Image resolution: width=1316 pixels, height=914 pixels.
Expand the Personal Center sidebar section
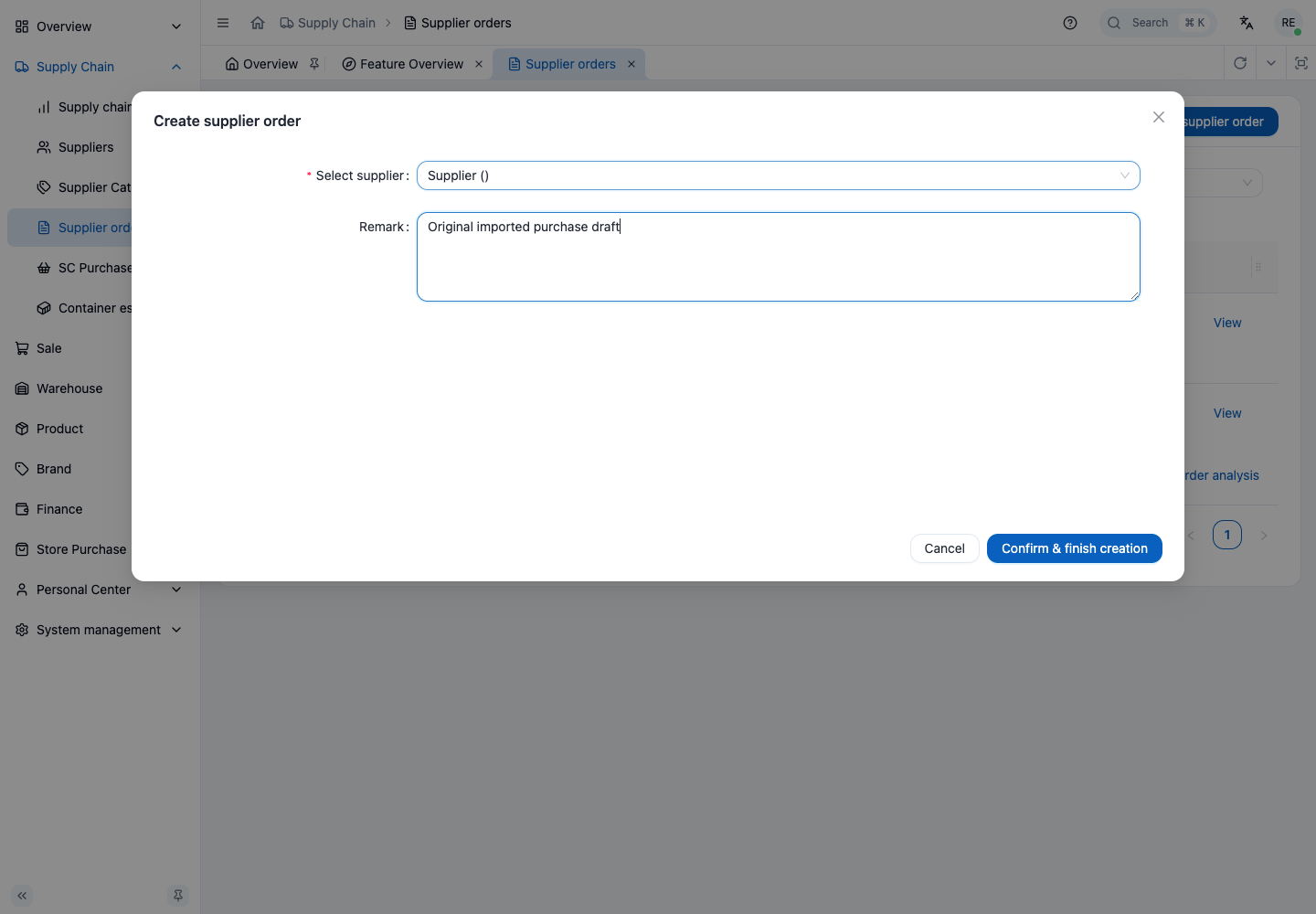[x=100, y=590]
